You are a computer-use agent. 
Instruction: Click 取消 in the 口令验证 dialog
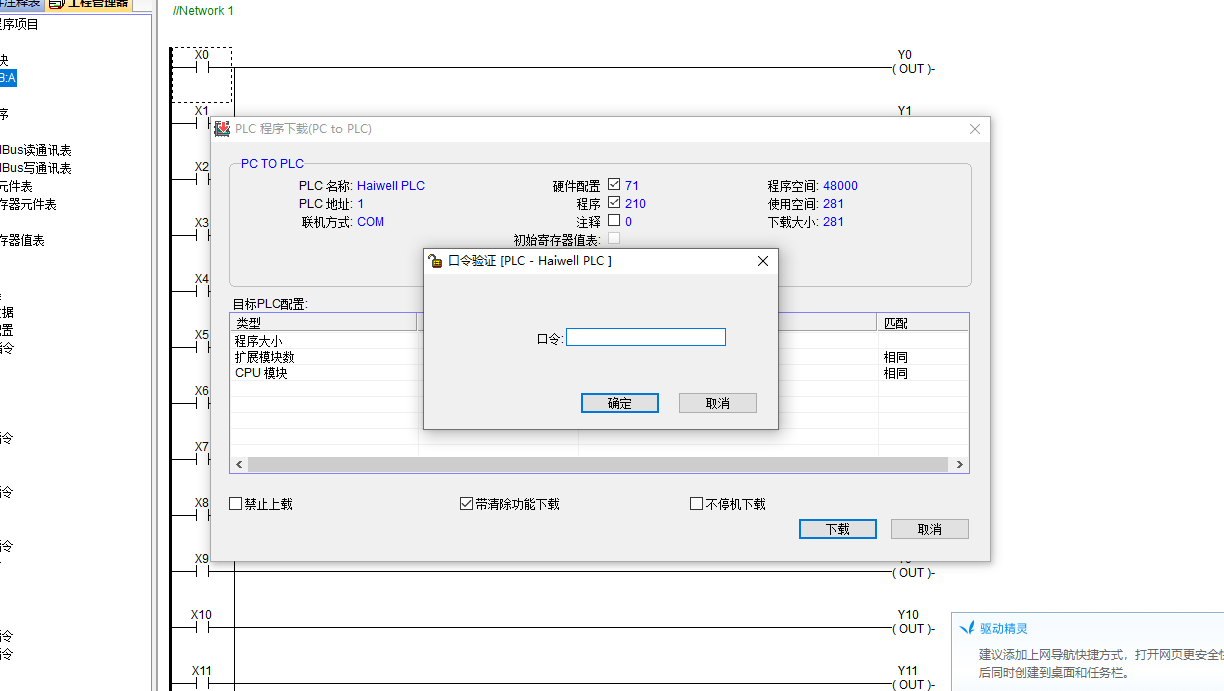point(717,403)
